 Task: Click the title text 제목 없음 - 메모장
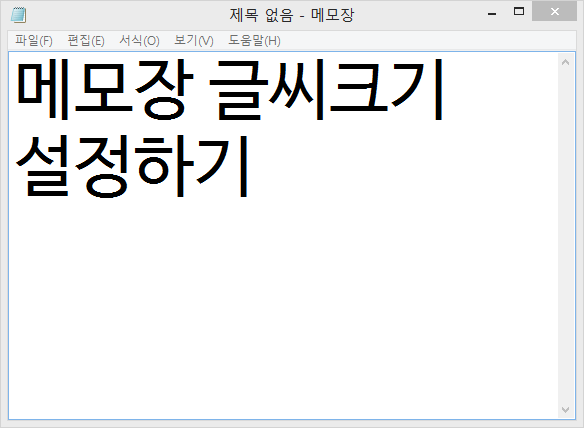tap(292, 15)
